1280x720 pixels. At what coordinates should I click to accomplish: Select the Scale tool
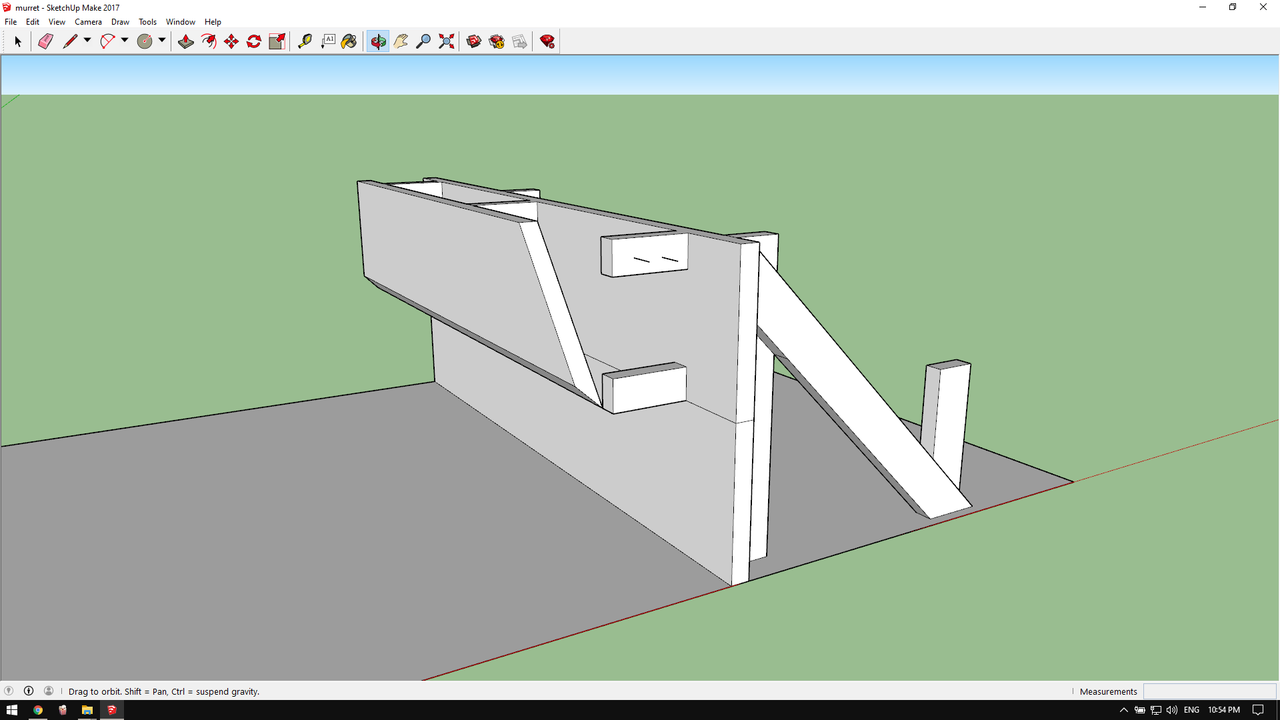click(x=277, y=41)
